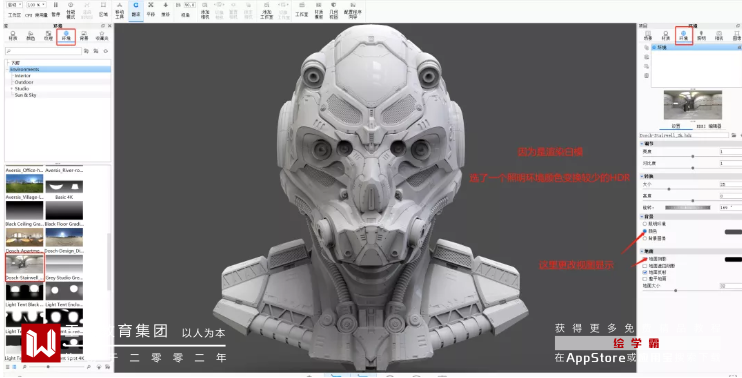
Task: Switch library to grid view icon
Action: coord(14,367)
